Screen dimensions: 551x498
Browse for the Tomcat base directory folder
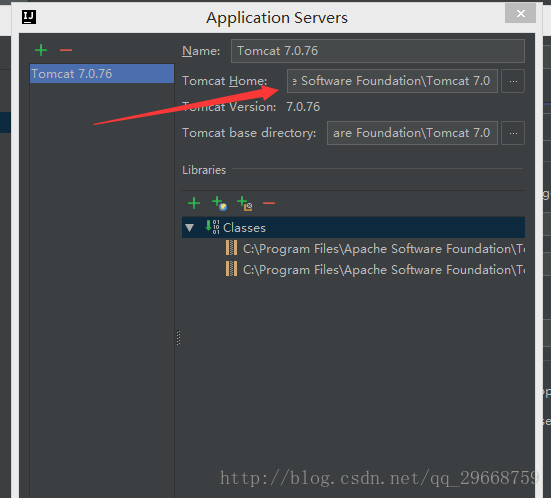pos(513,133)
